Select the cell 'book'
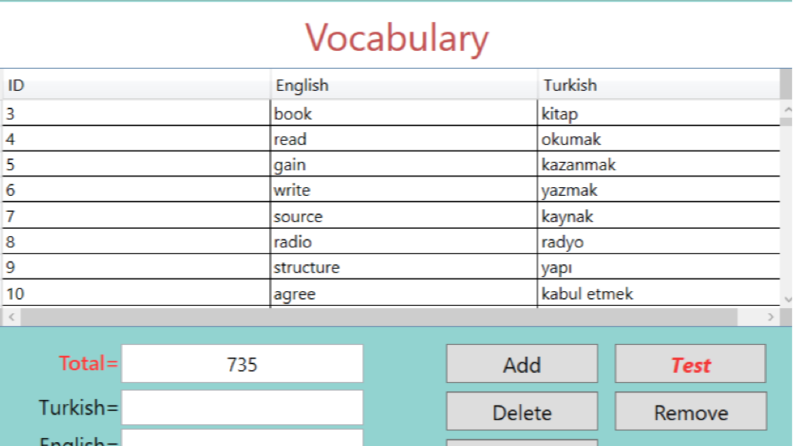The width and height of the screenshot is (793, 446). pyautogui.click(x=404, y=113)
